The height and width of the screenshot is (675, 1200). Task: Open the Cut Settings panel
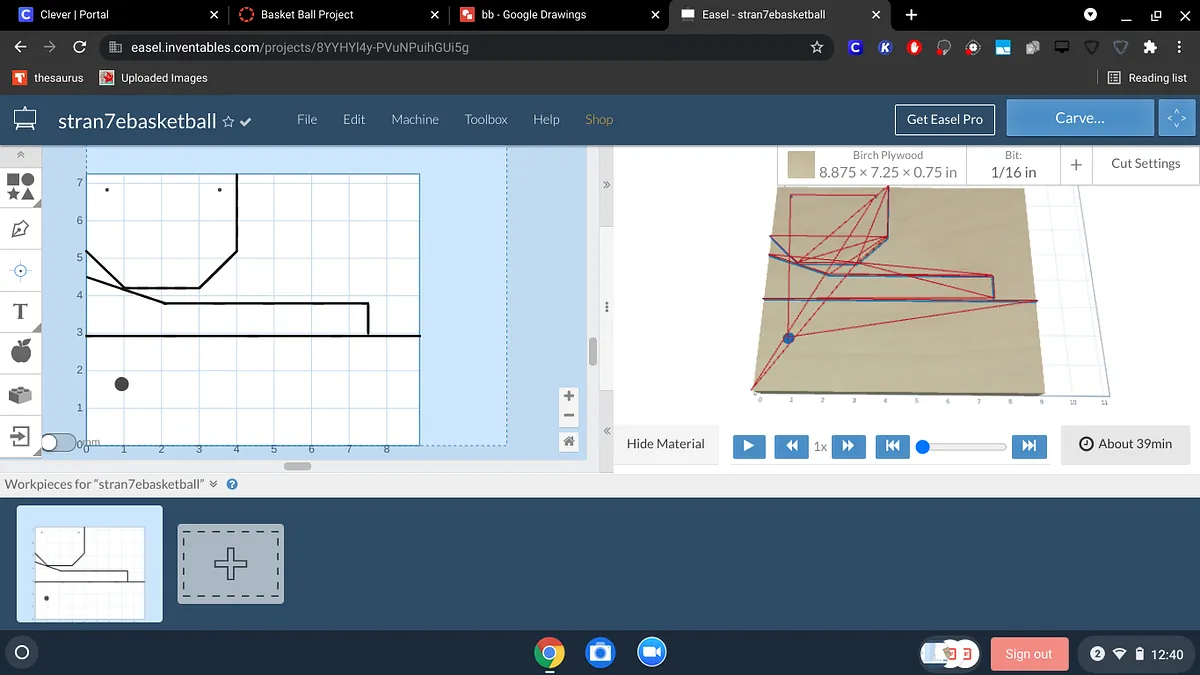click(x=1145, y=164)
